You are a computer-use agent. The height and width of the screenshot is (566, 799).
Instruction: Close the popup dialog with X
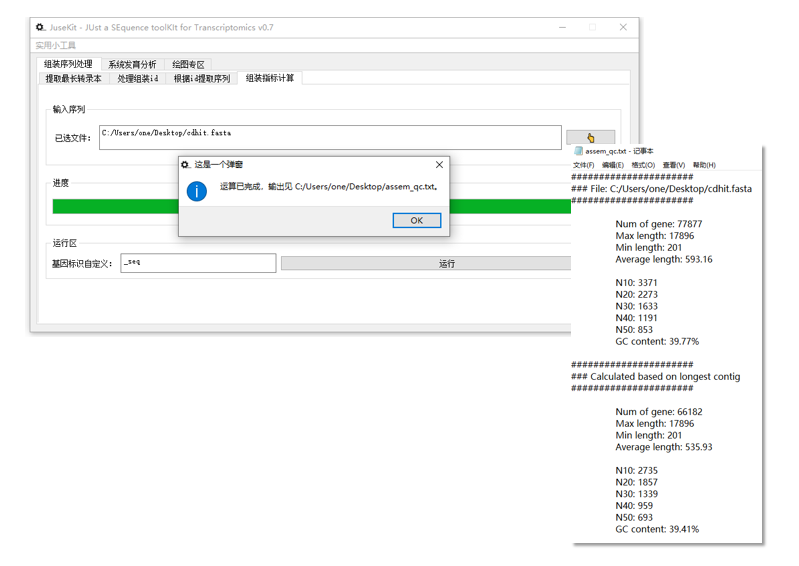[439, 165]
